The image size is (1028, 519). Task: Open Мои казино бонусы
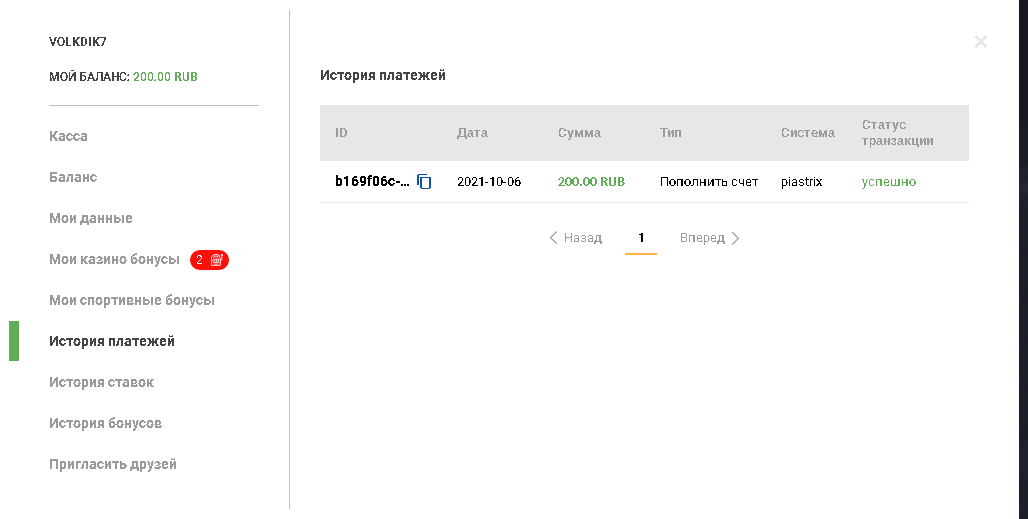(x=114, y=259)
